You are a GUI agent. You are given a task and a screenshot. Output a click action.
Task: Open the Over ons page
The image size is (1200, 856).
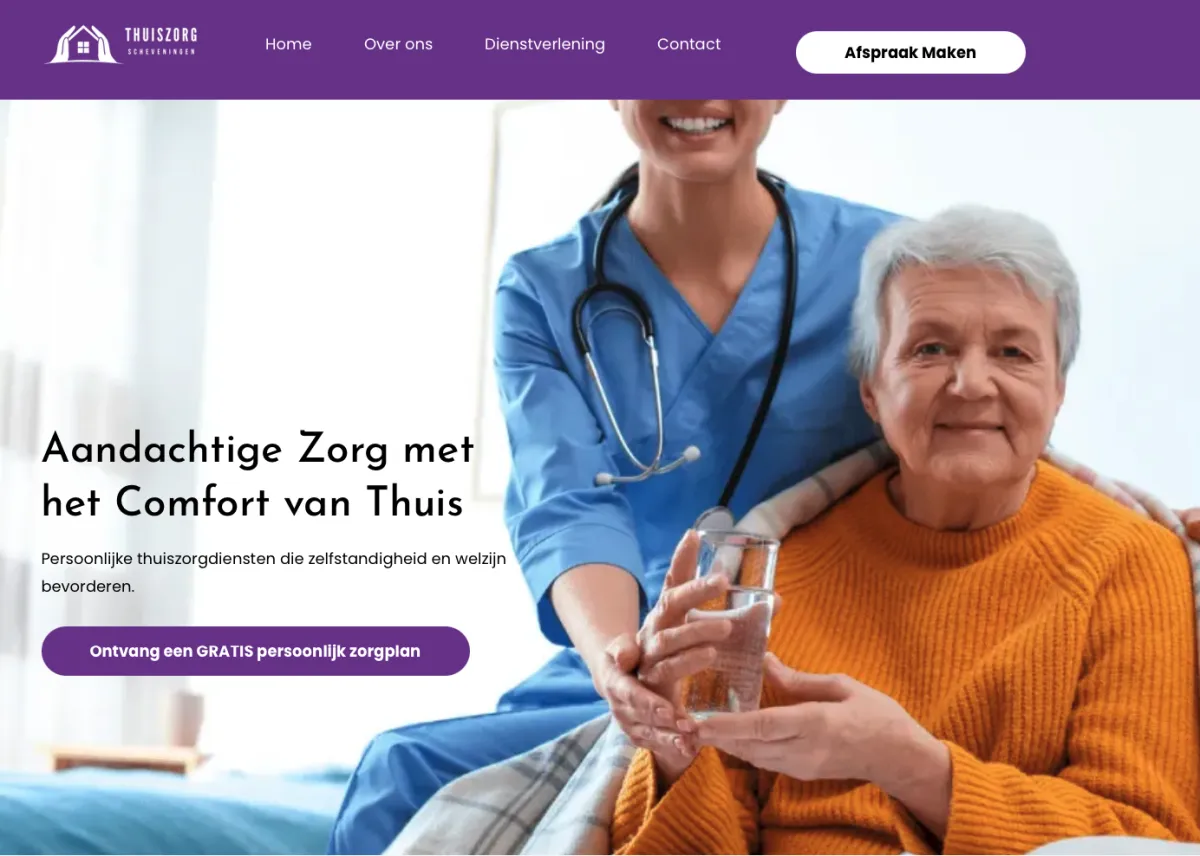point(398,44)
